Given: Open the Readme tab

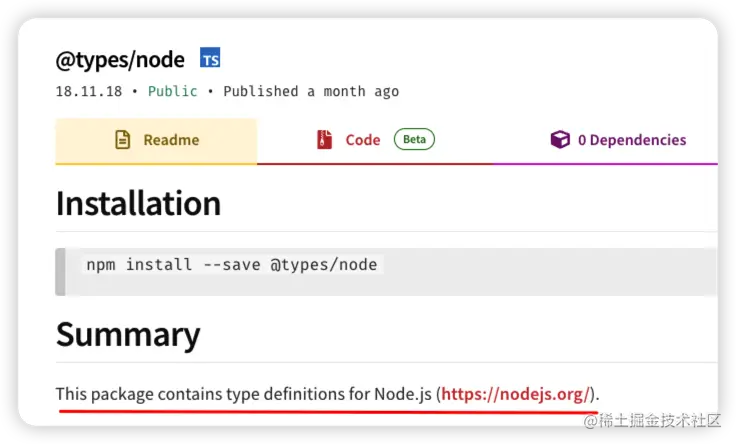Looking at the screenshot, I should [156, 141].
